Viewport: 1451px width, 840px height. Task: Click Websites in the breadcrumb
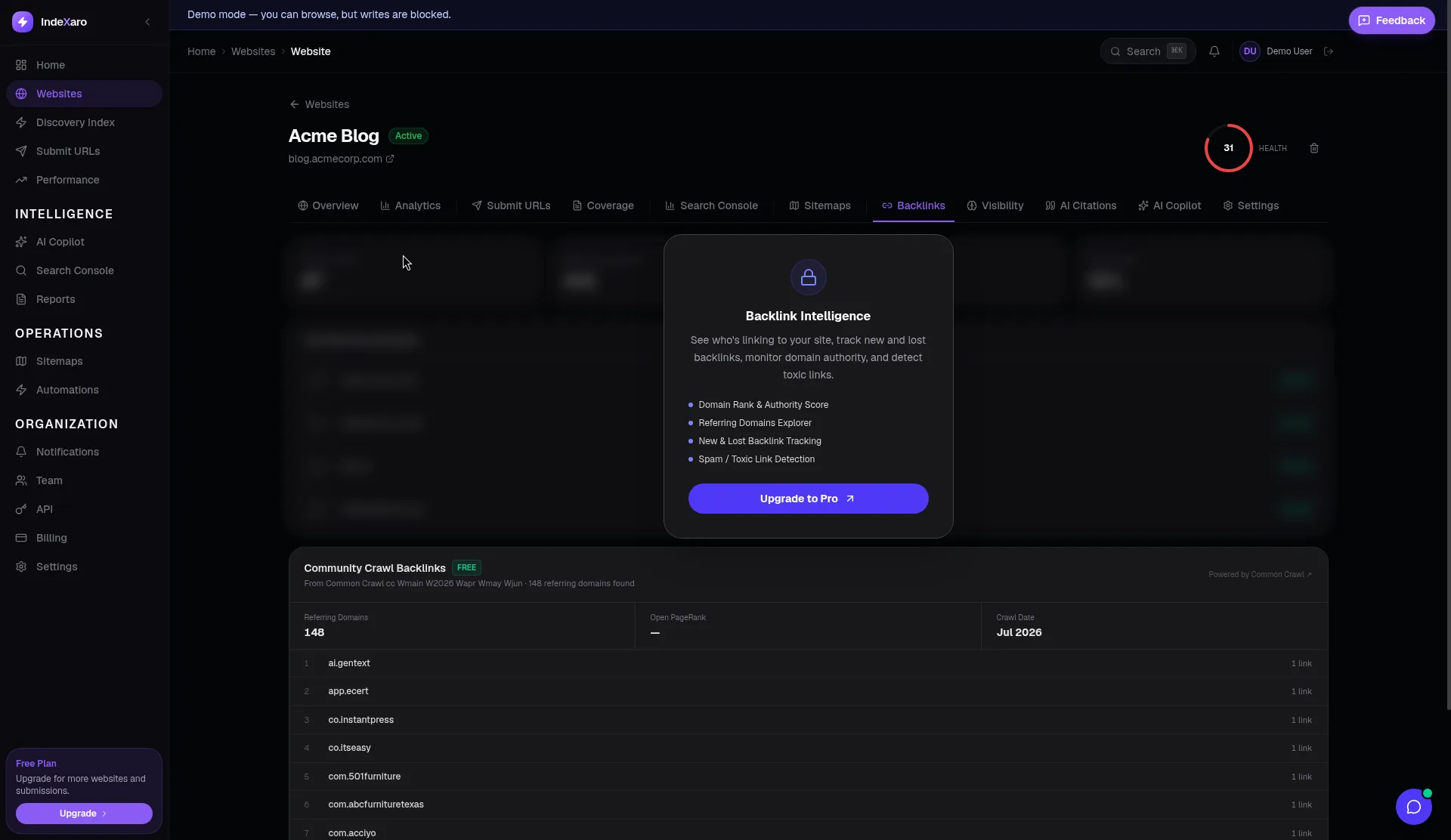tap(253, 51)
